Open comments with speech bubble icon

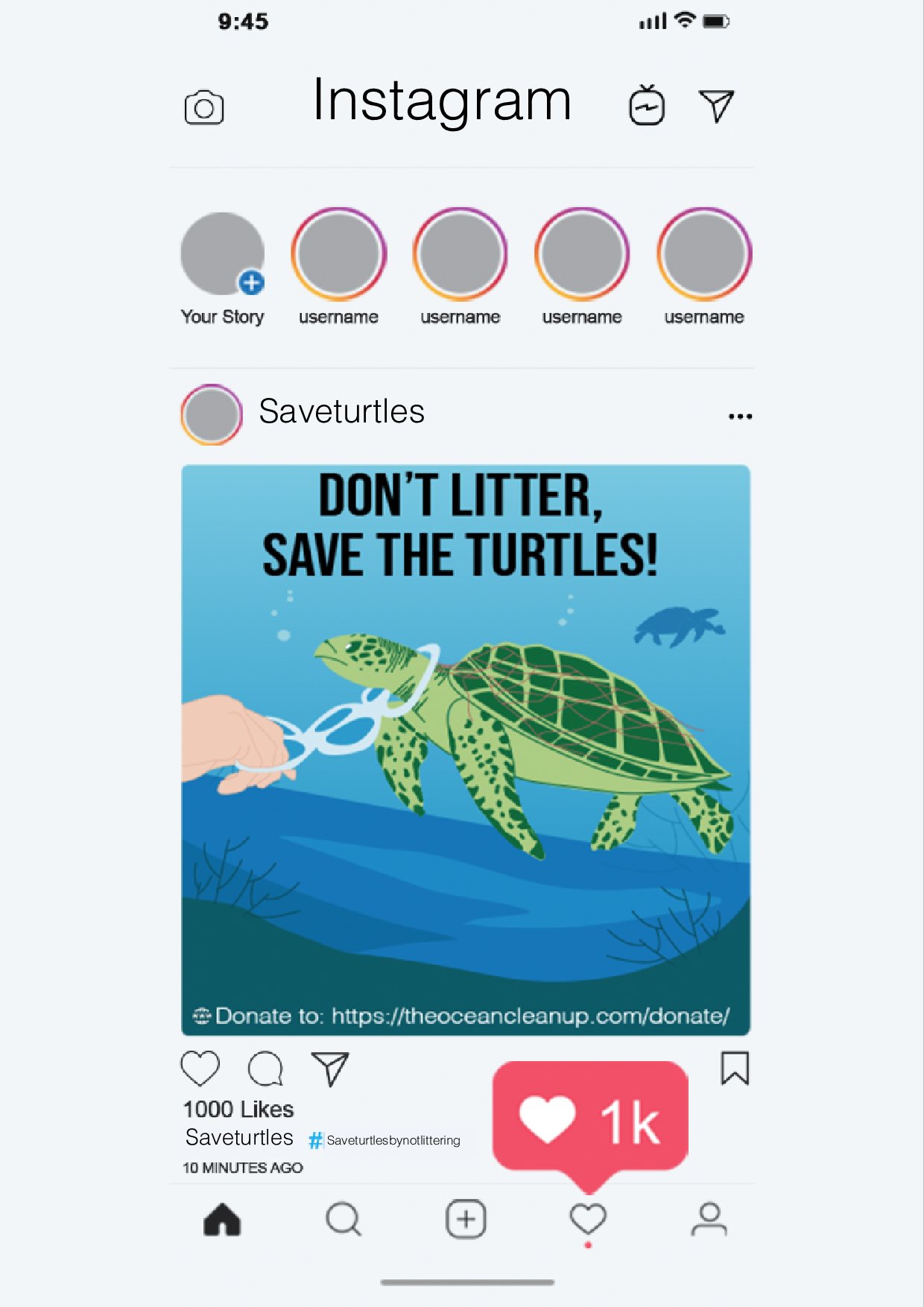point(265,1069)
